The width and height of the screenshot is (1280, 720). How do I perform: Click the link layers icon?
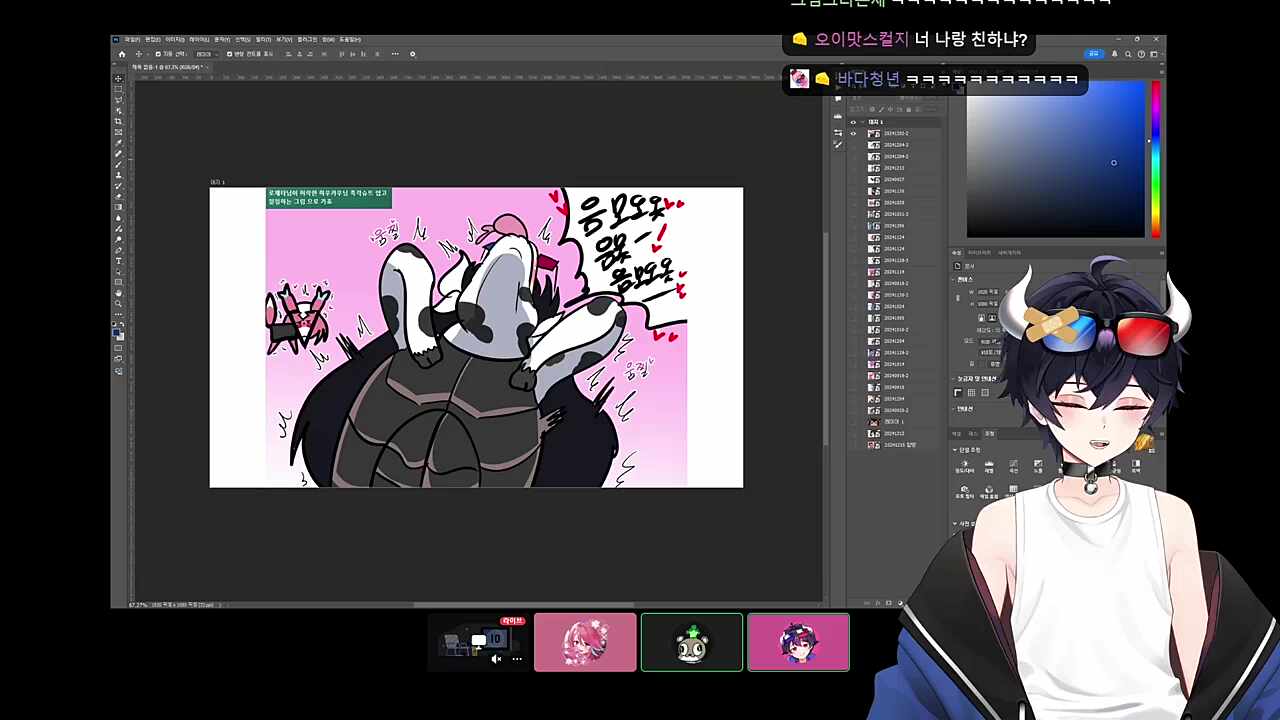click(866, 603)
